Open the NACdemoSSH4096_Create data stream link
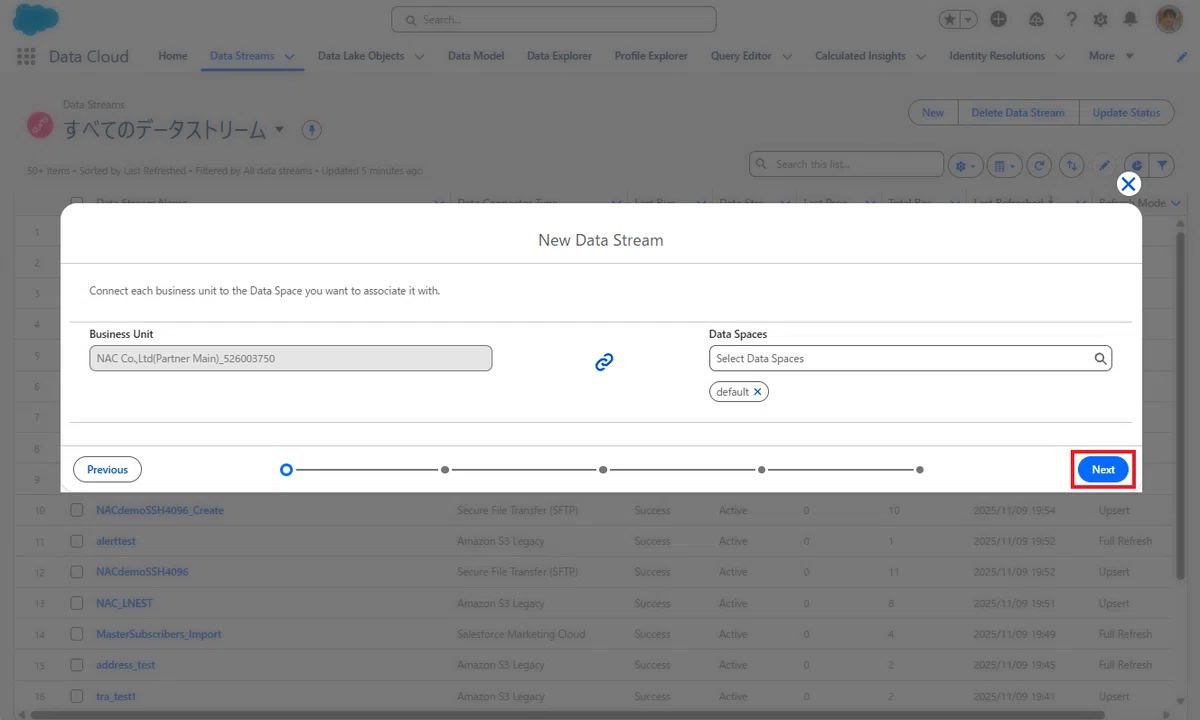The height and width of the screenshot is (720, 1200). (x=160, y=510)
